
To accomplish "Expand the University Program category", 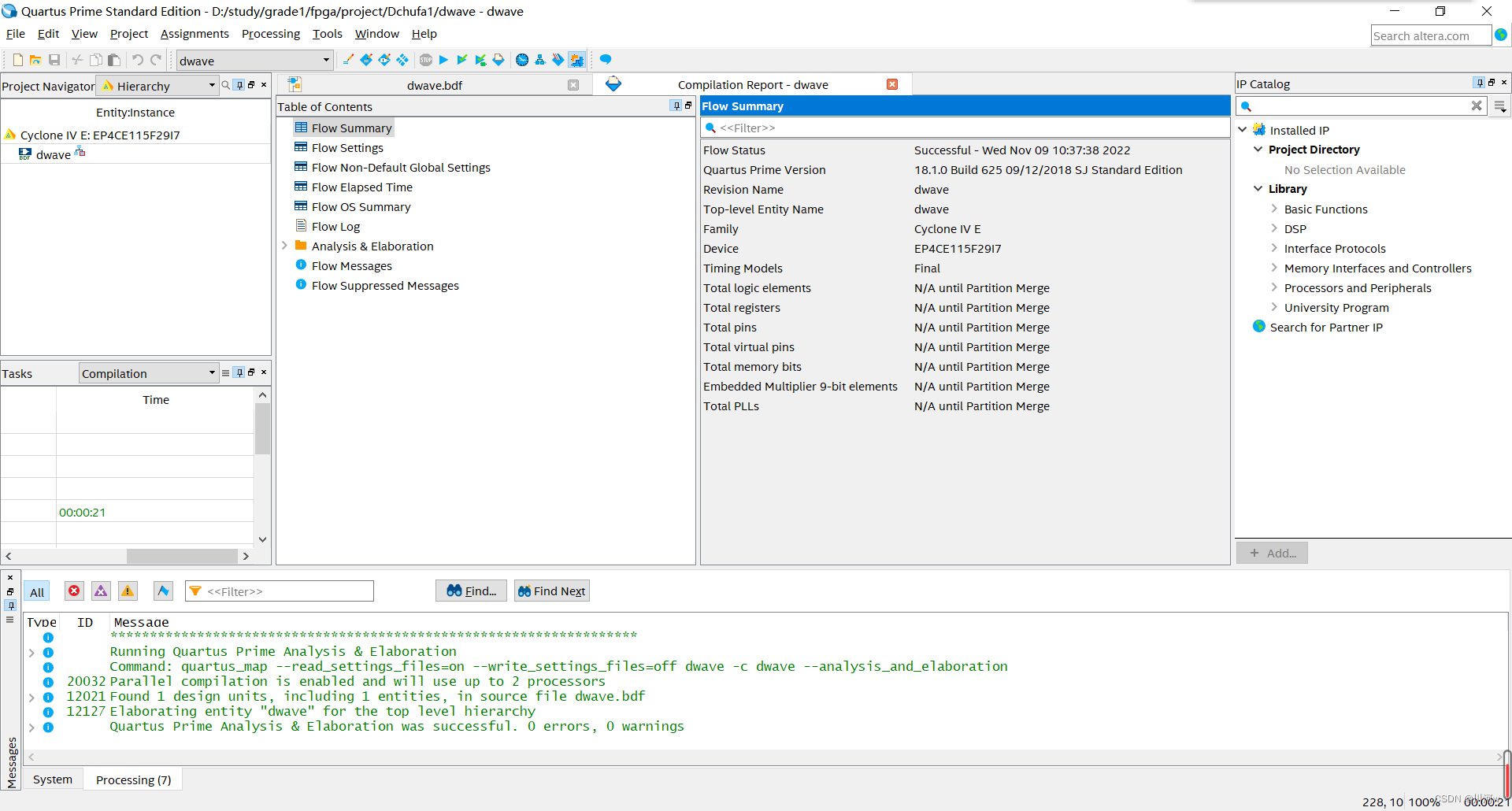I will tap(1274, 307).
